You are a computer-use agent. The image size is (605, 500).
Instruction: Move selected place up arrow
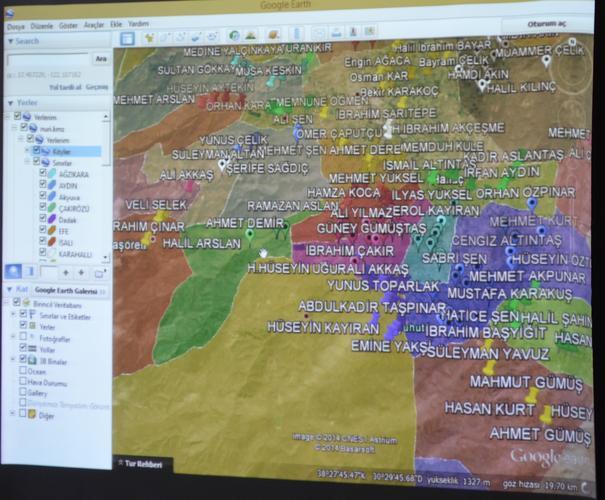[x=66, y=273]
